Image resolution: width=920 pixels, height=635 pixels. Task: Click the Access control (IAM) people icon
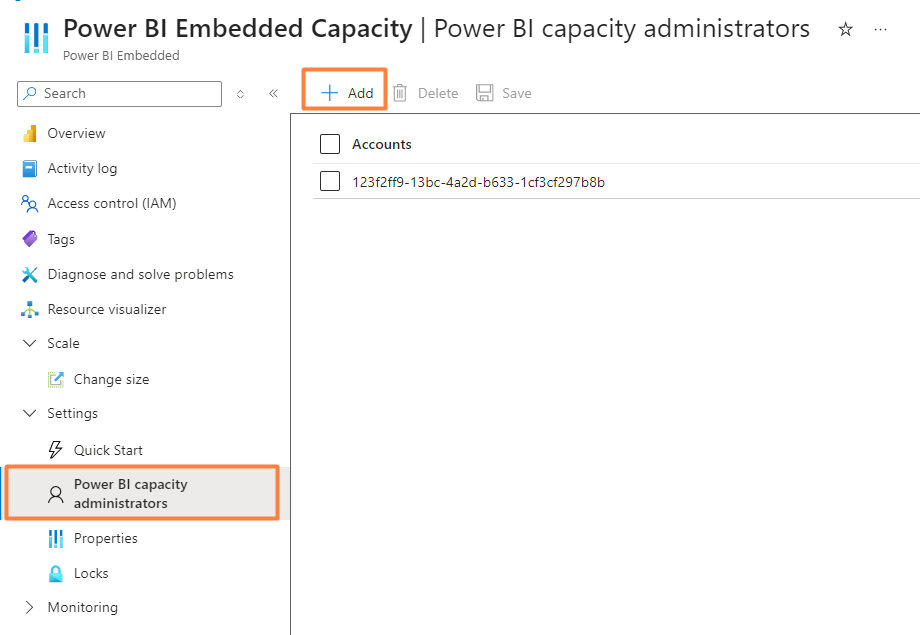click(x=29, y=204)
